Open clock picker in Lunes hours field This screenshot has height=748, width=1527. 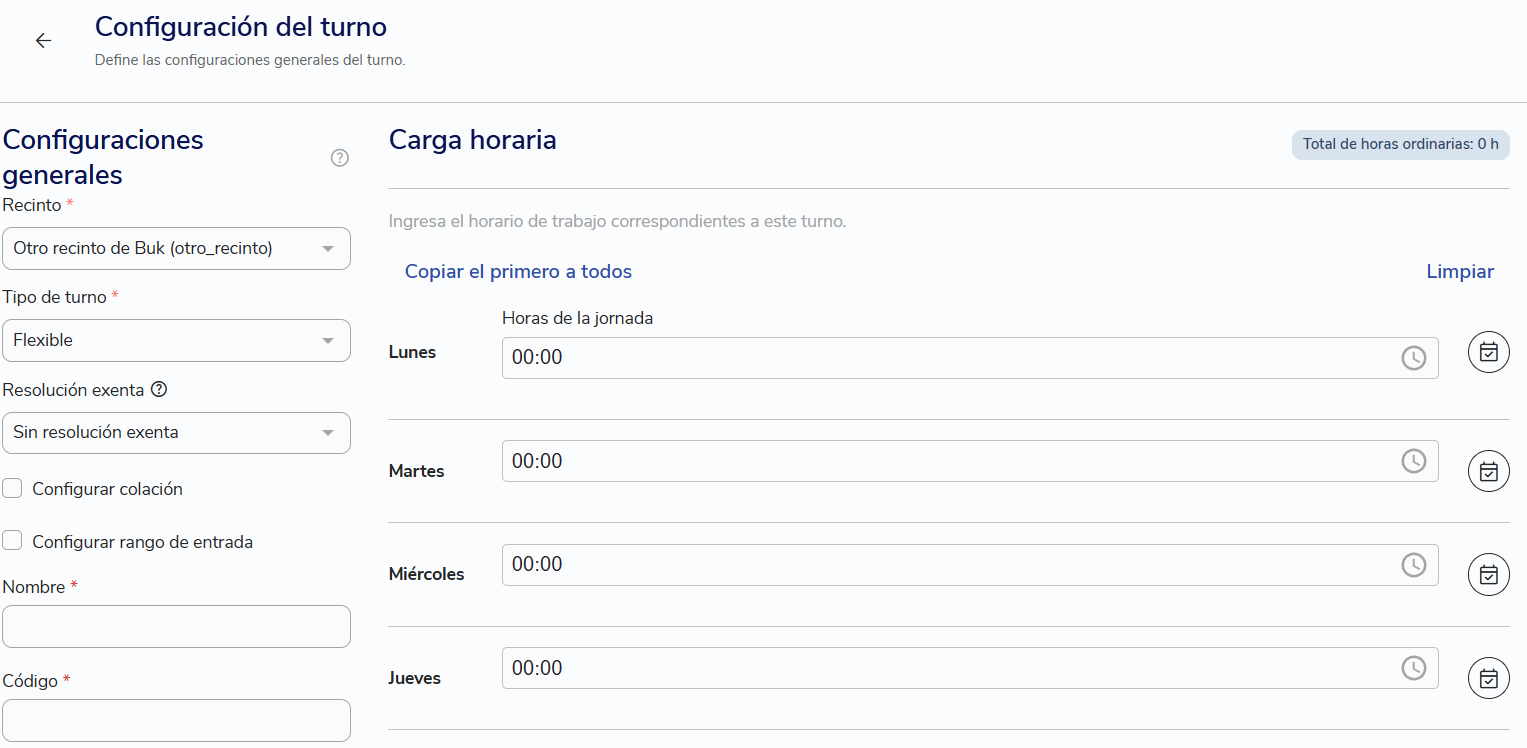pyautogui.click(x=1413, y=358)
